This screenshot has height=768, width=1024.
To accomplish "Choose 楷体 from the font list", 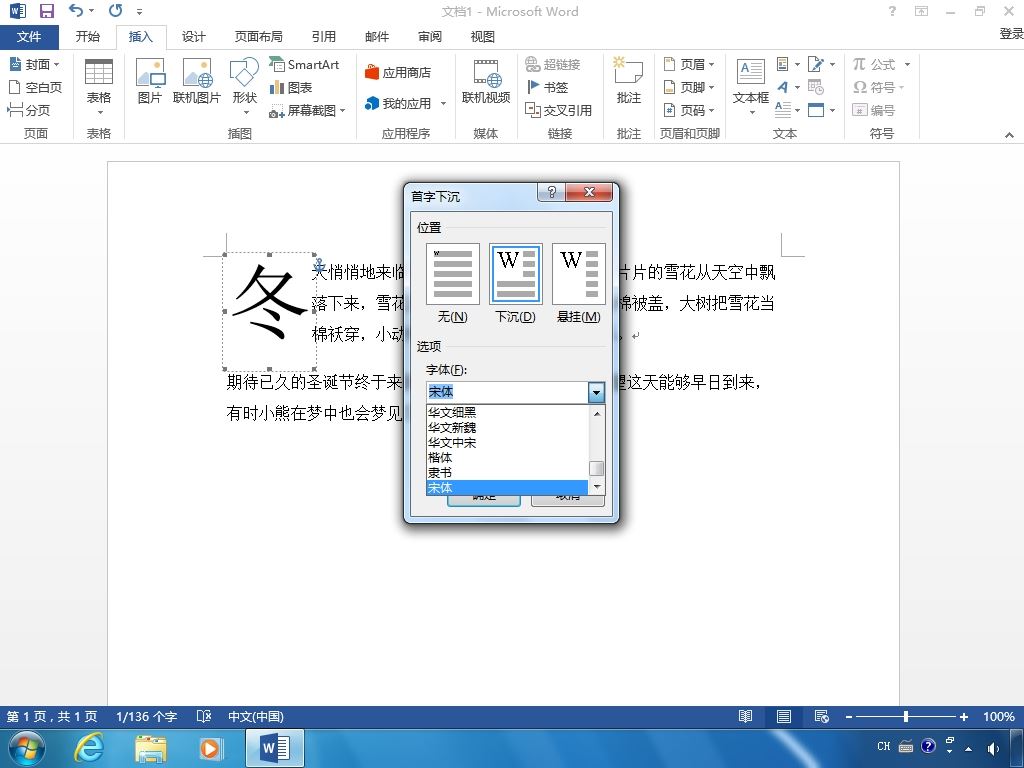I will click(x=507, y=457).
